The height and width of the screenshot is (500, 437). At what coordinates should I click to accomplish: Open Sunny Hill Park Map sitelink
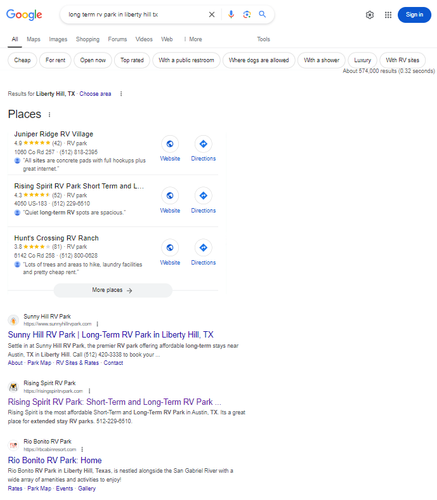click(39, 363)
